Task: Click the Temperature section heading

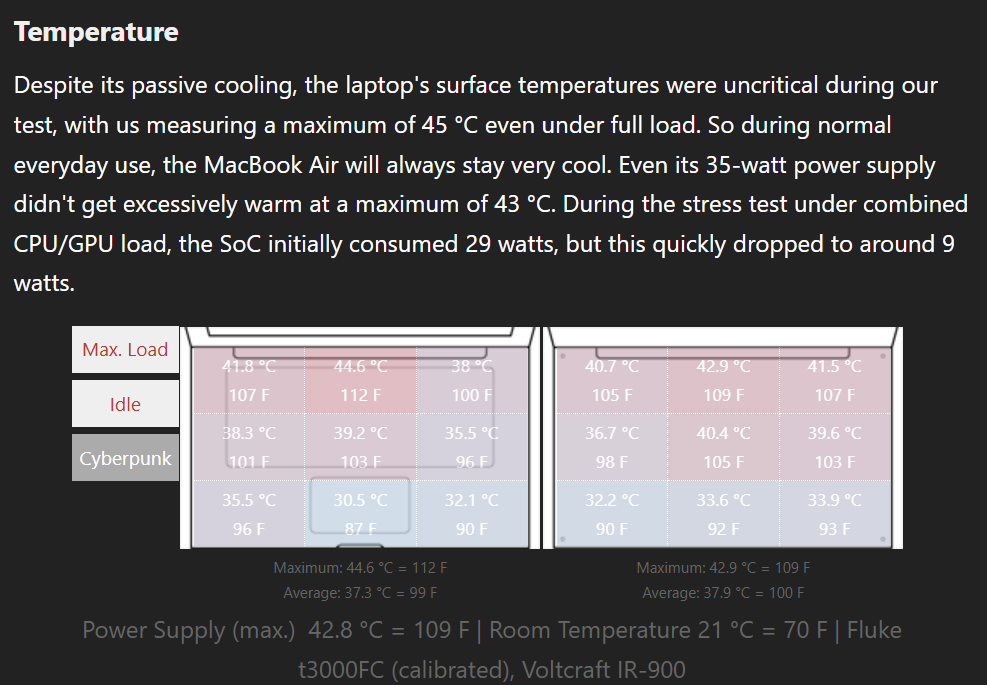Action: coord(96,31)
